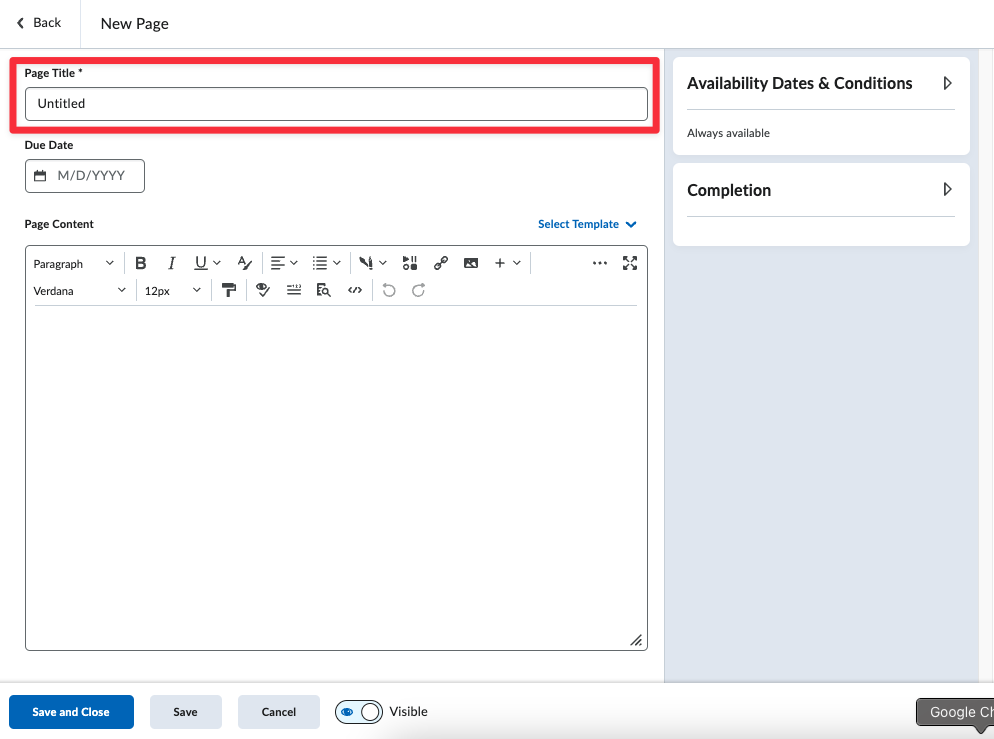Toggle the Visible switch off
This screenshot has width=994, height=739.
tap(358, 712)
